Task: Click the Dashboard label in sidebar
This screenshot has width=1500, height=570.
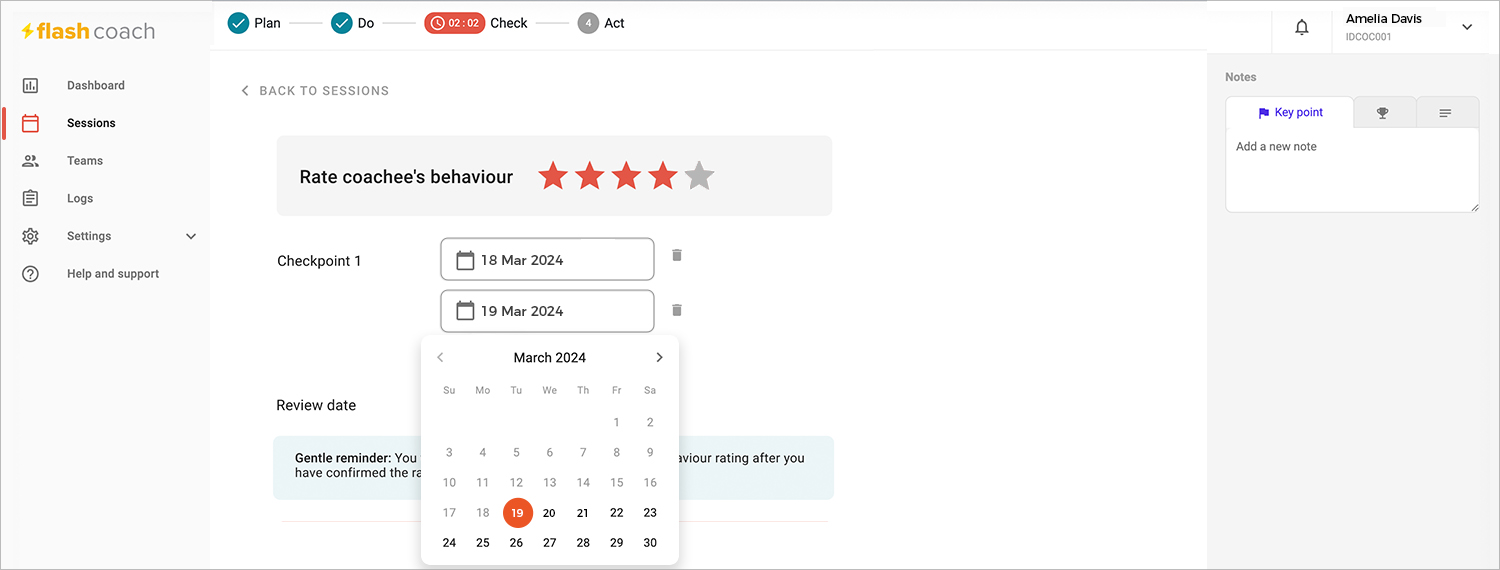Action: coord(96,85)
